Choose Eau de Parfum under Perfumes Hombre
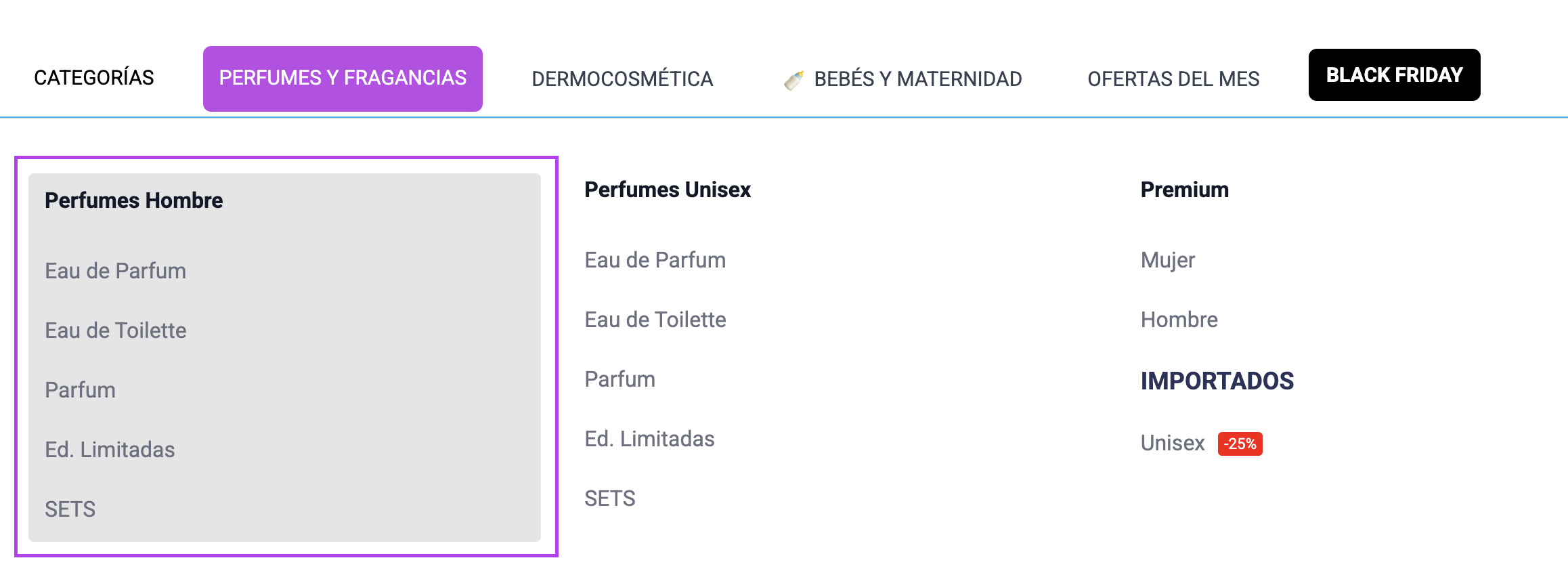Viewport: 1568px width, 577px height. (x=116, y=271)
